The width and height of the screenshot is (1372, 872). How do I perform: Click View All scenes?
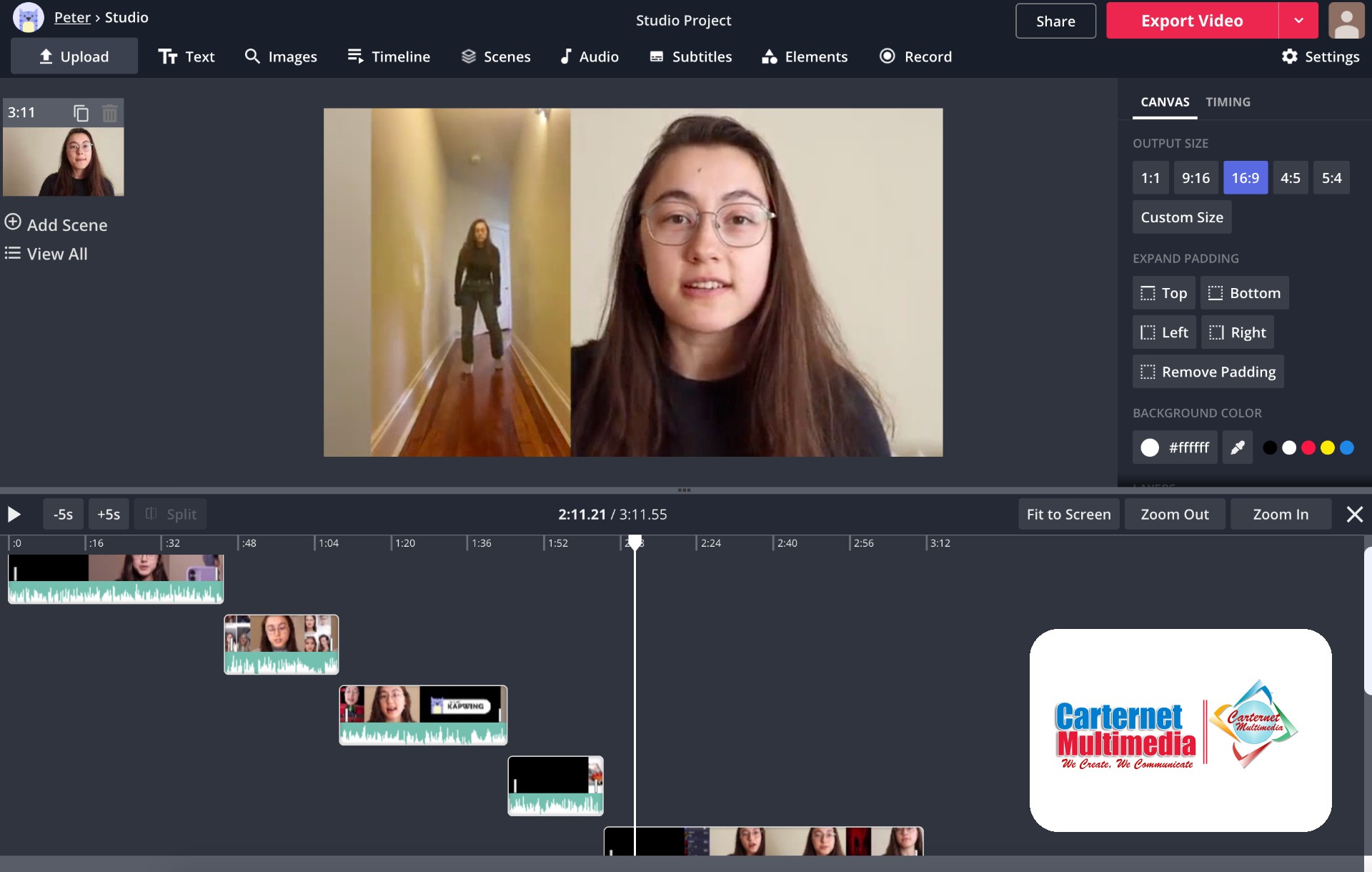click(46, 254)
